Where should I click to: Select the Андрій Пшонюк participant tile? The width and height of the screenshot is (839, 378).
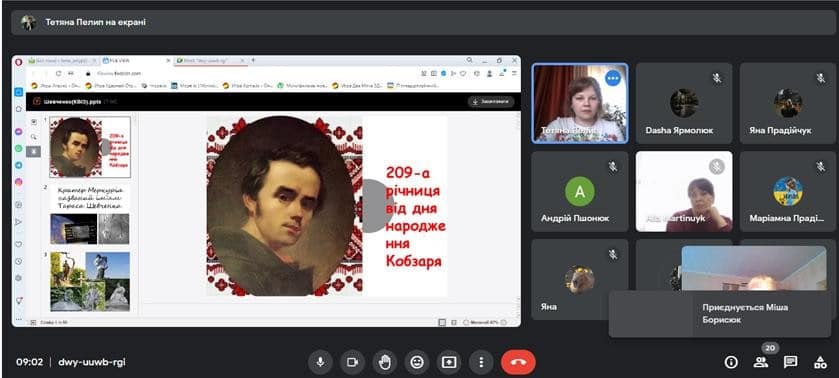(x=579, y=192)
